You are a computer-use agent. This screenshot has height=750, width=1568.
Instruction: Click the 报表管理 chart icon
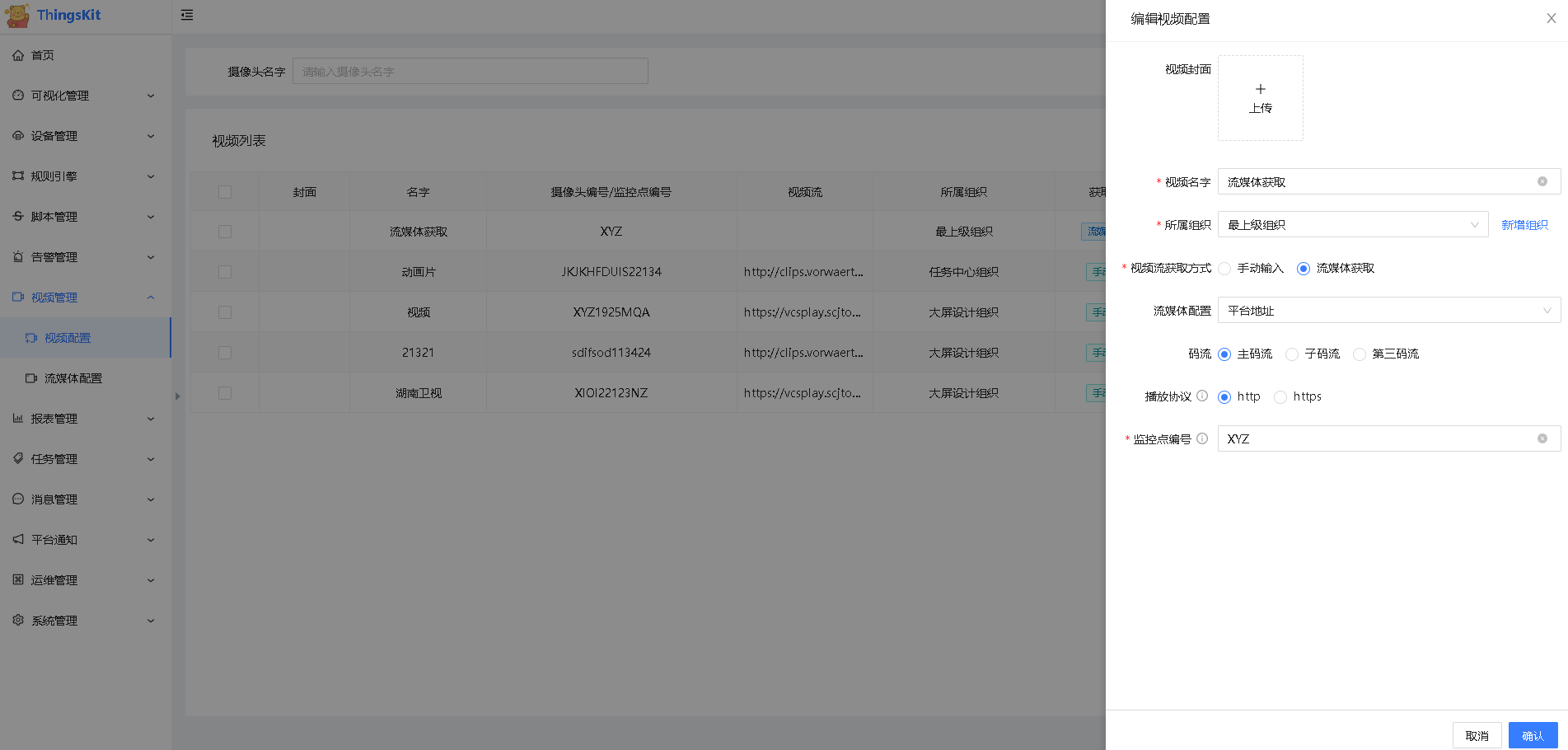pyautogui.click(x=18, y=419)
